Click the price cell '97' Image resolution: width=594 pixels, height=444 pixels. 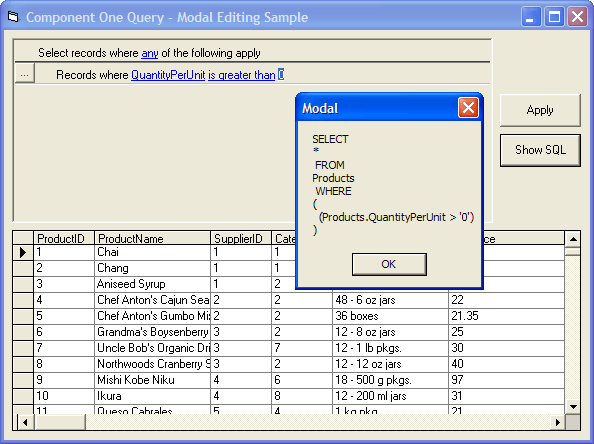(x=506, y=380)
